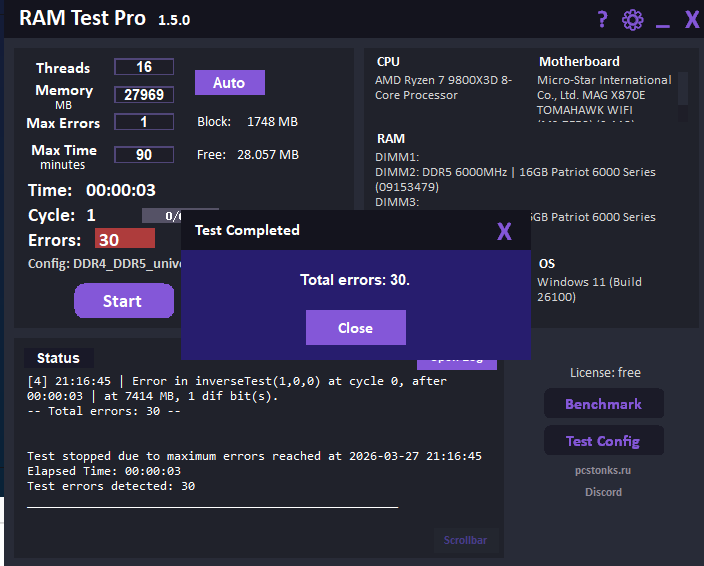Dismiss Test Completed dialog with X
The image size is (704, 566).
[504, 231]
